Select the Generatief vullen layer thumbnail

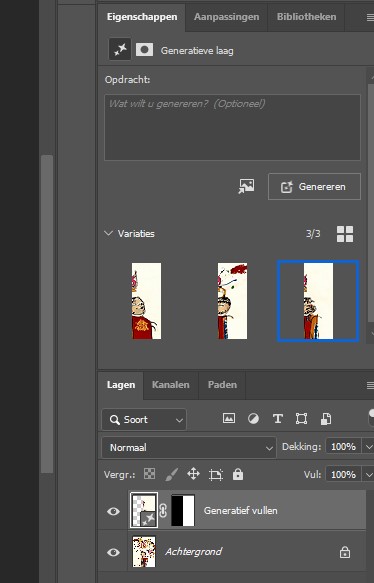(144, 510)
